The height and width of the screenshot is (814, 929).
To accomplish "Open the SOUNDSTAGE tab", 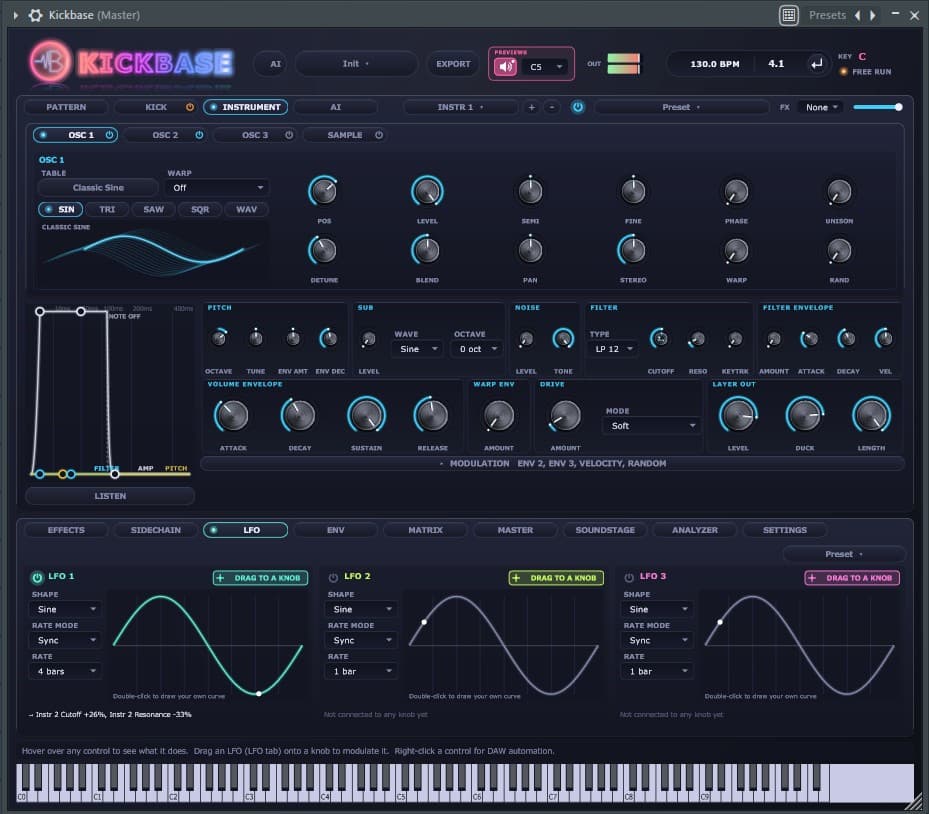I will 605,530.
